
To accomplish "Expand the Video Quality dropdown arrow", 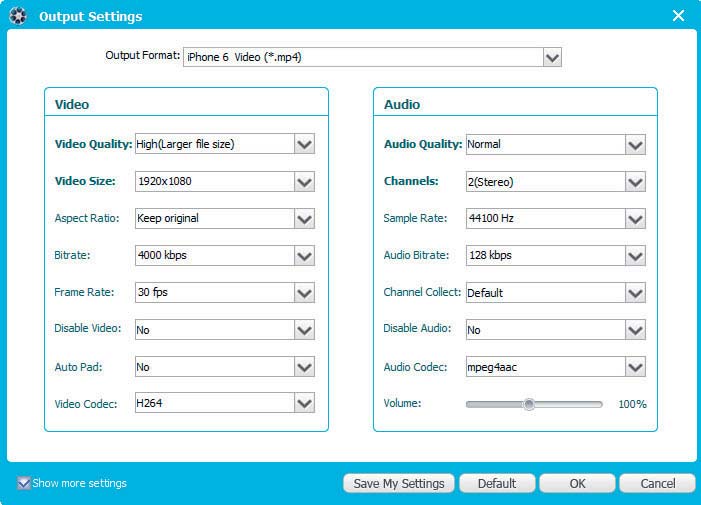I will point(304,144).
